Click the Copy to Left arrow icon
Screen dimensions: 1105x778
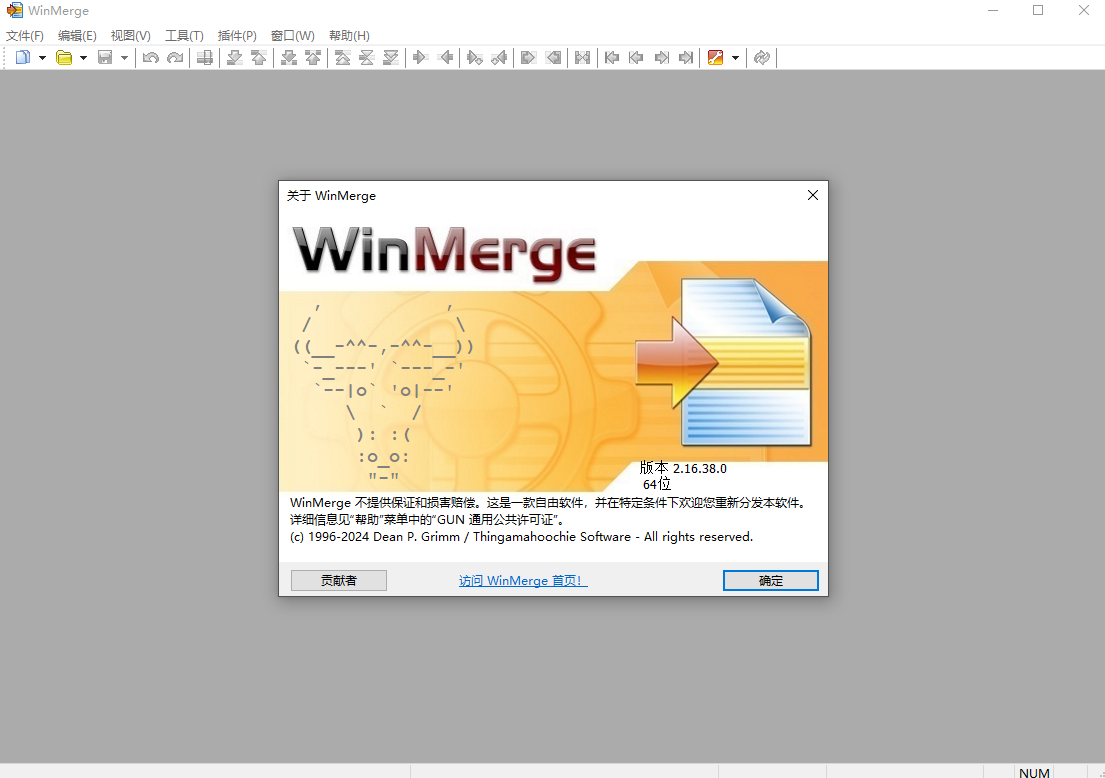445,58
